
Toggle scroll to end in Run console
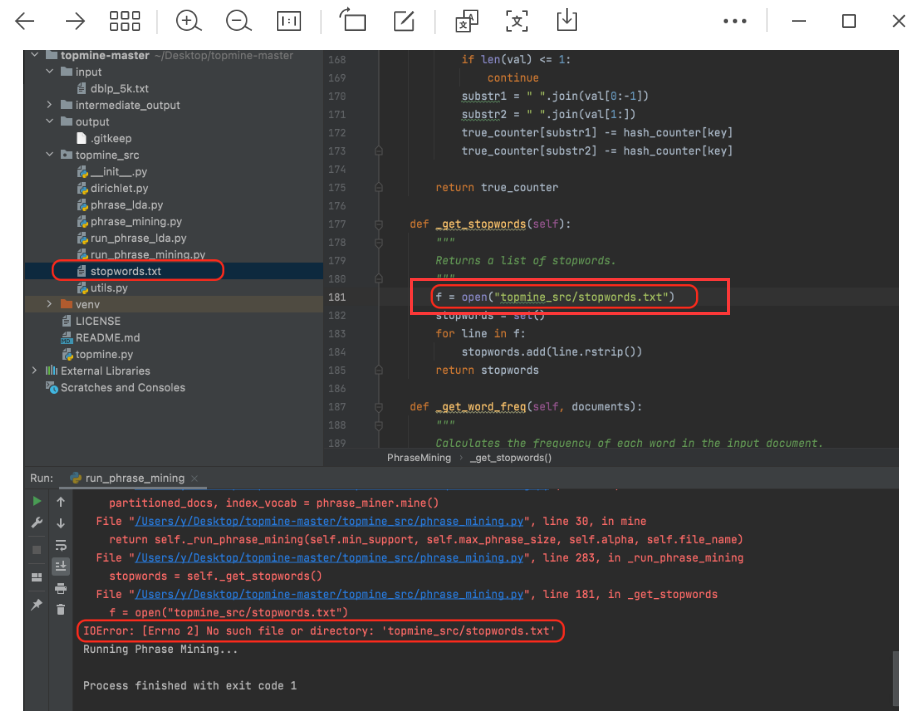tap(61, 566)
